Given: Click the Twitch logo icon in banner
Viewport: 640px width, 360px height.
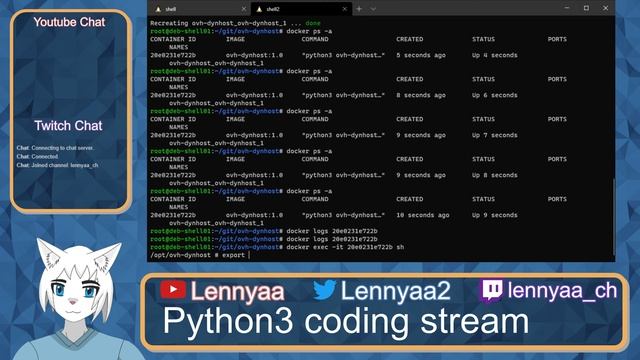Looking at the screenshot, I should pyautogui.click(x=492, y=290).
